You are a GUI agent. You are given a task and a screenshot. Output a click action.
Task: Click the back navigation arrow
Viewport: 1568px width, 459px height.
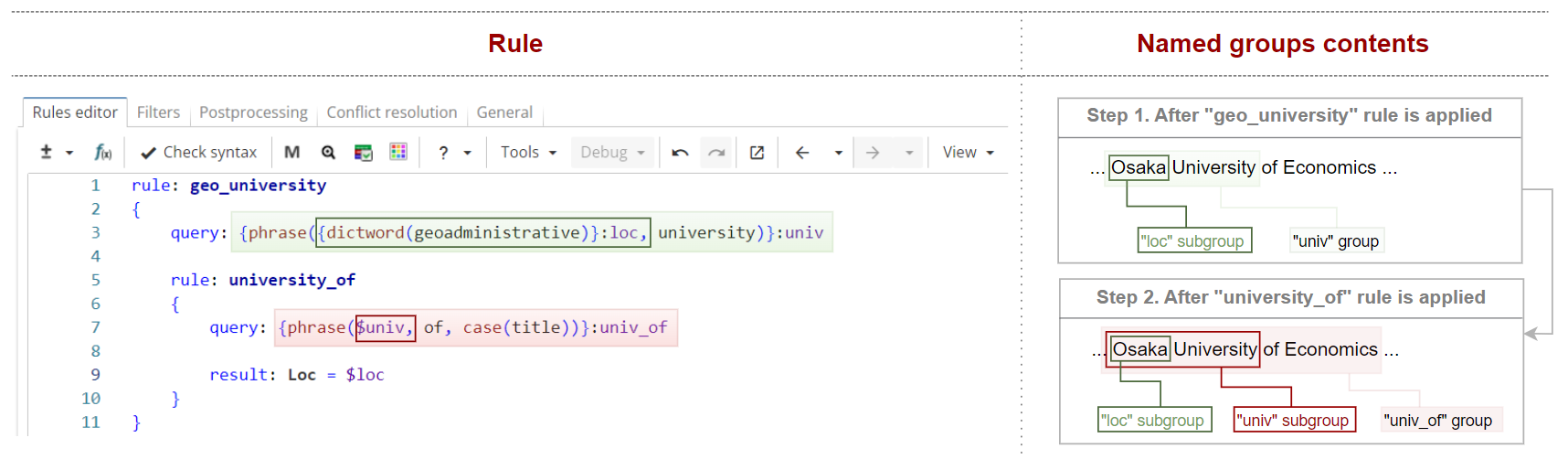[802, 153]
